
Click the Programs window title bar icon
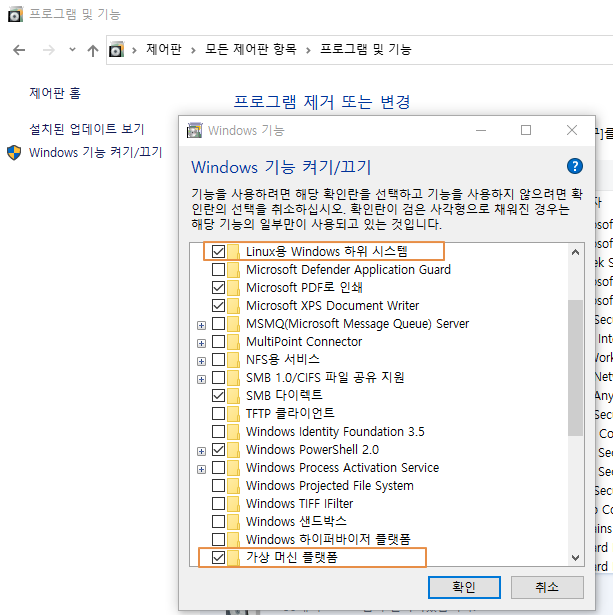coord(15,15)
